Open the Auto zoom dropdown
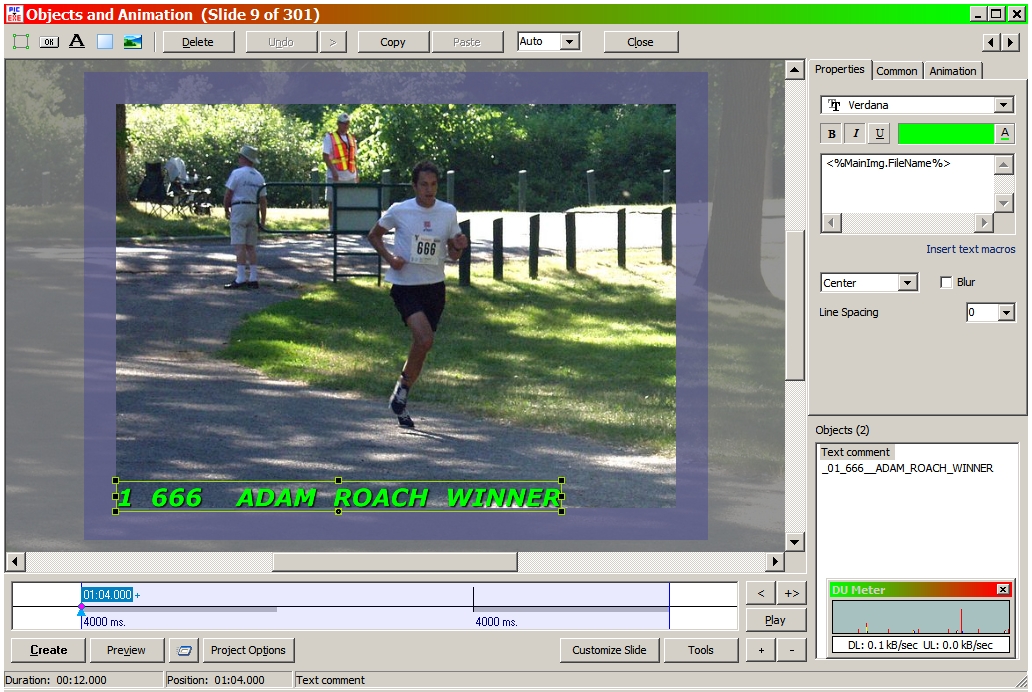The image size is (1032, 692). [570, 42]
